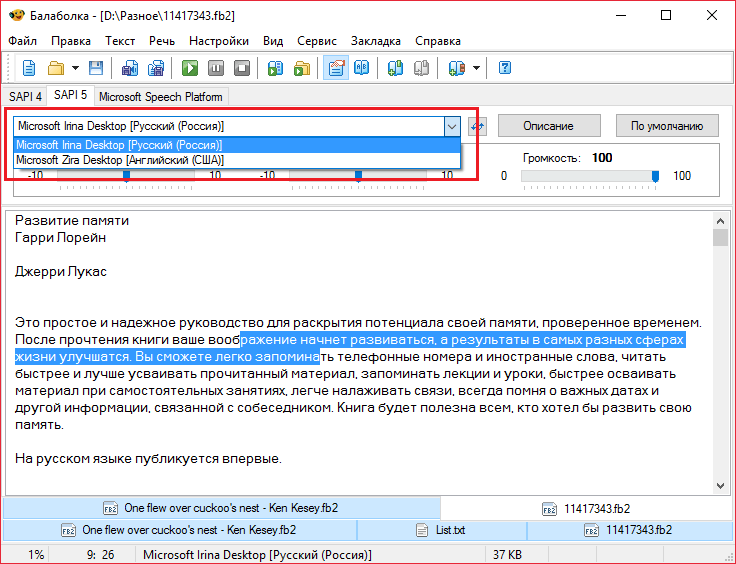The image size is (736, 564).
Task: Click the Описание button
Action: [549, 126]
